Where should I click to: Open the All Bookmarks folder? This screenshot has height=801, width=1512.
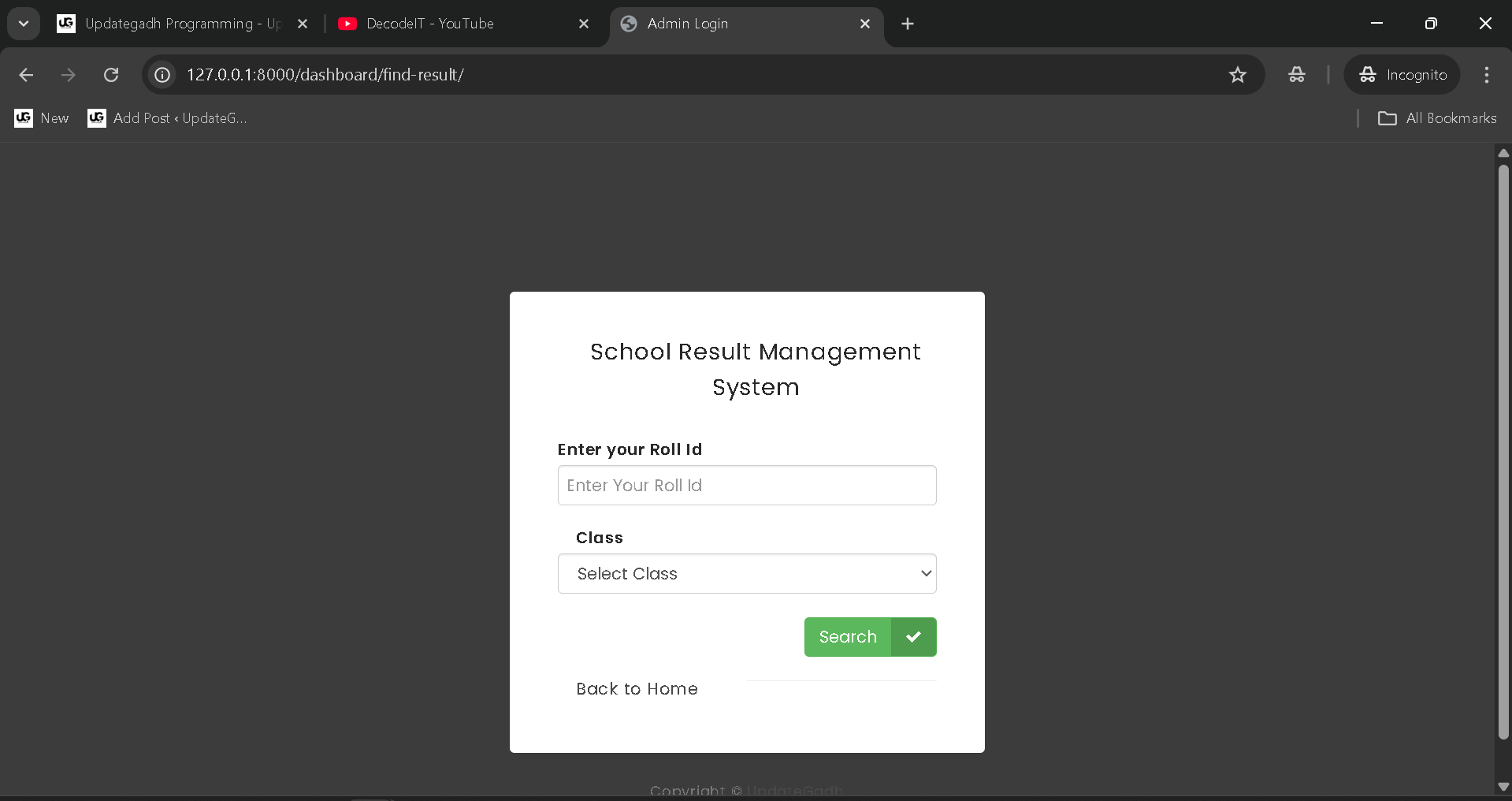1437,118
